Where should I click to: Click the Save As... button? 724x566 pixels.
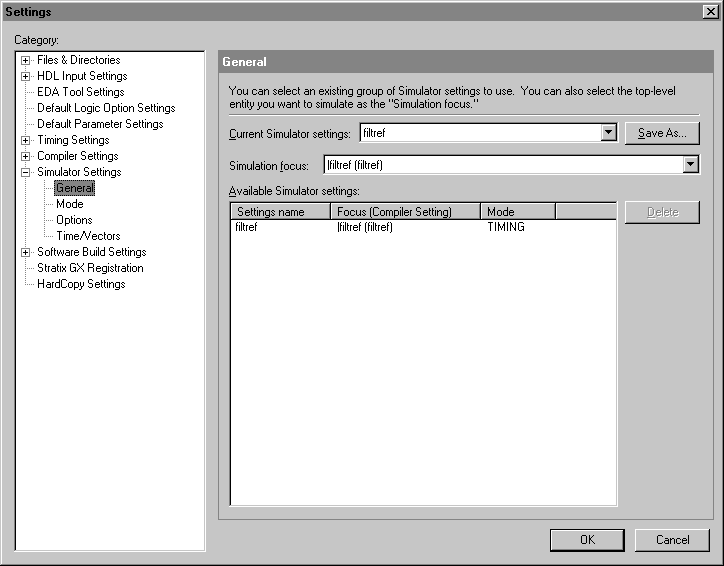tap(661, 134)
